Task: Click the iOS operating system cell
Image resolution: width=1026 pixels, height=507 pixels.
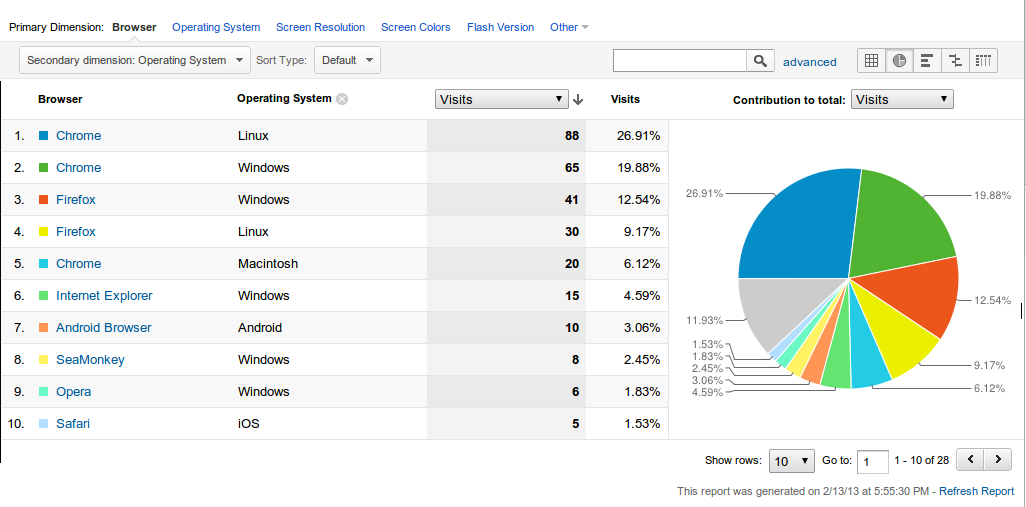Action: [x=249, y=424]
